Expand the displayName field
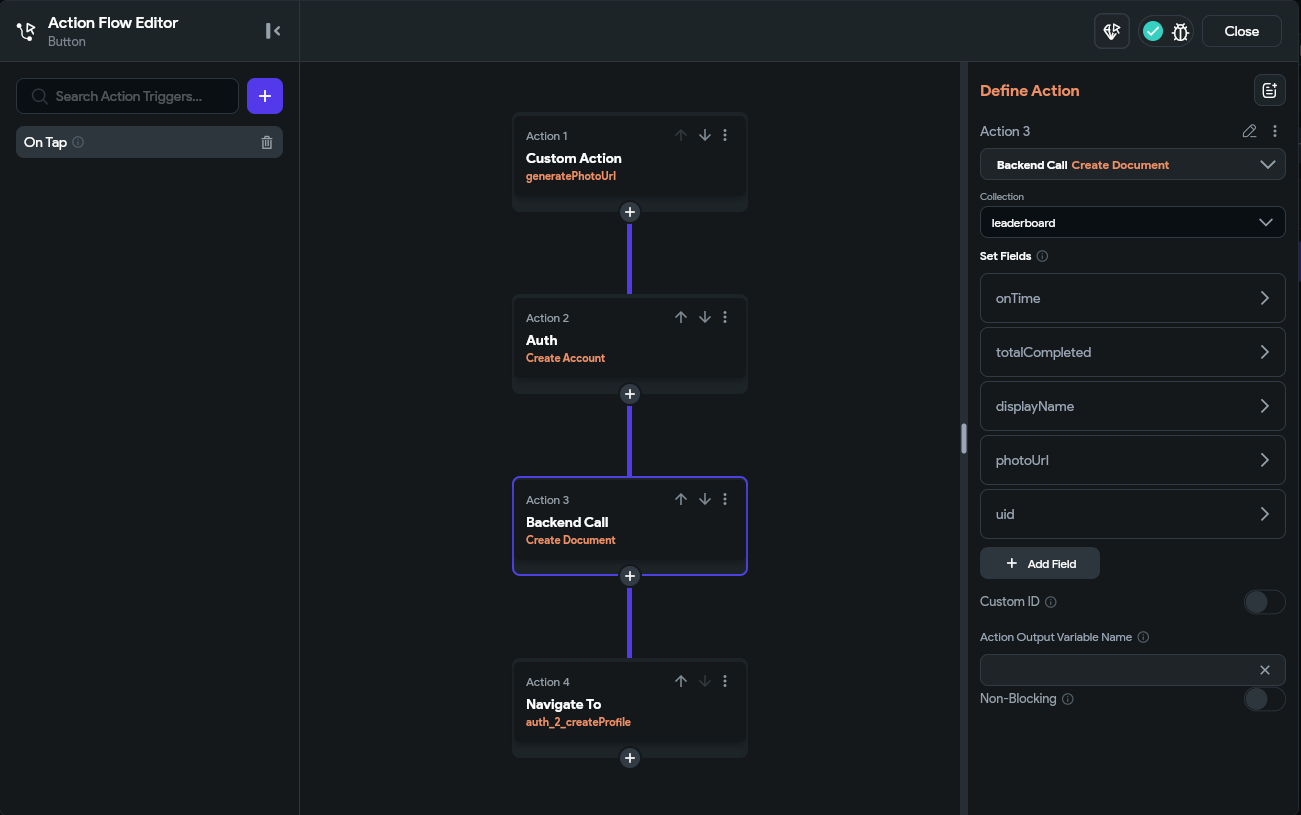Screen dimensions: 1301x815 [1133, 406]
